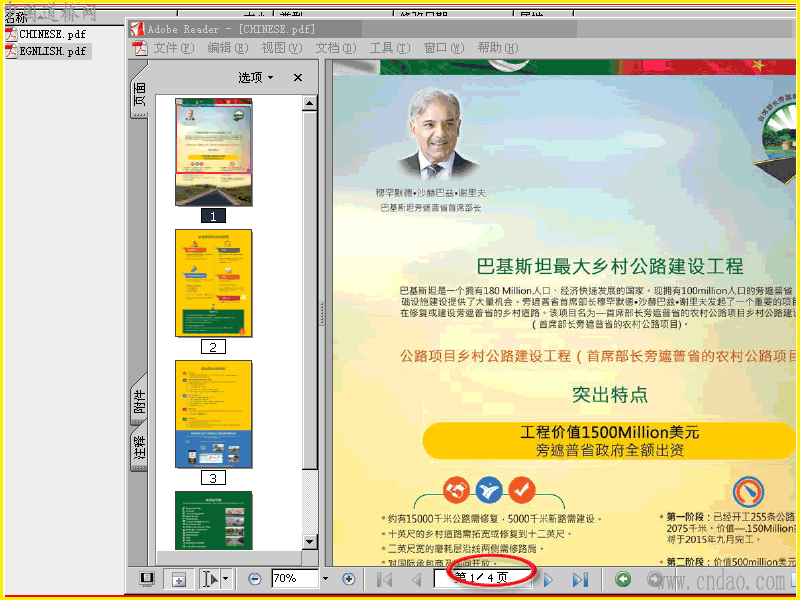Image resolution: width=800 pixels, height=600 pixels.
Task: Click the green previous view arrow
Action: [622, 580]
